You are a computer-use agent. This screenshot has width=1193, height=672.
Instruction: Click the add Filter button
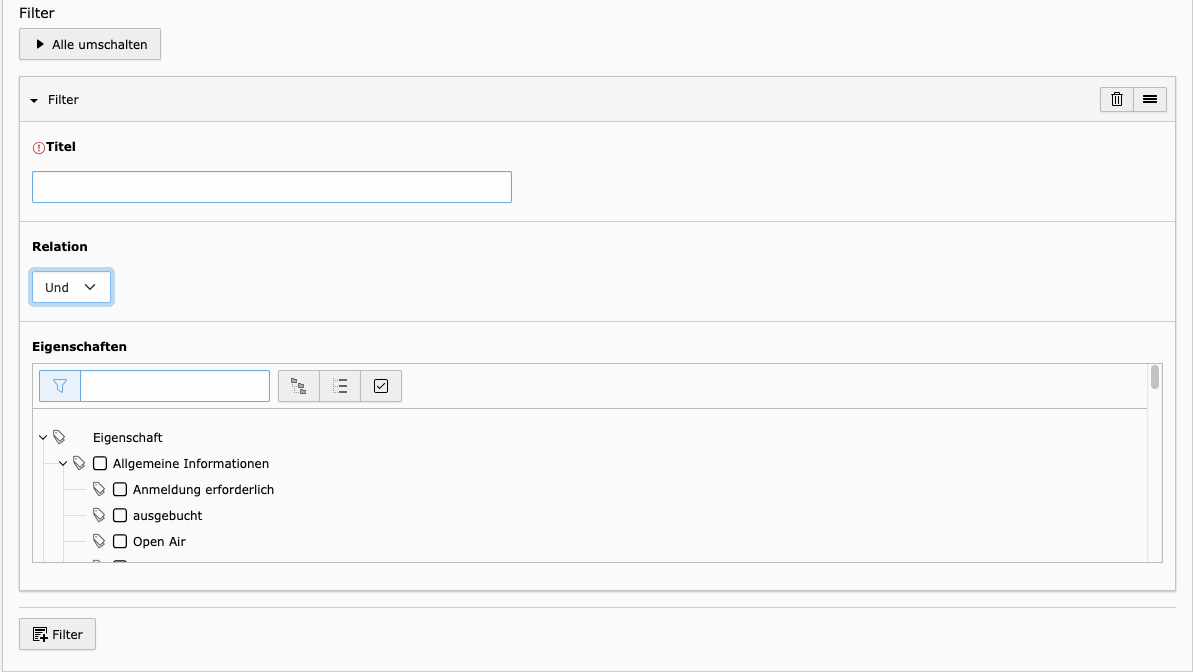coord(57,634)
